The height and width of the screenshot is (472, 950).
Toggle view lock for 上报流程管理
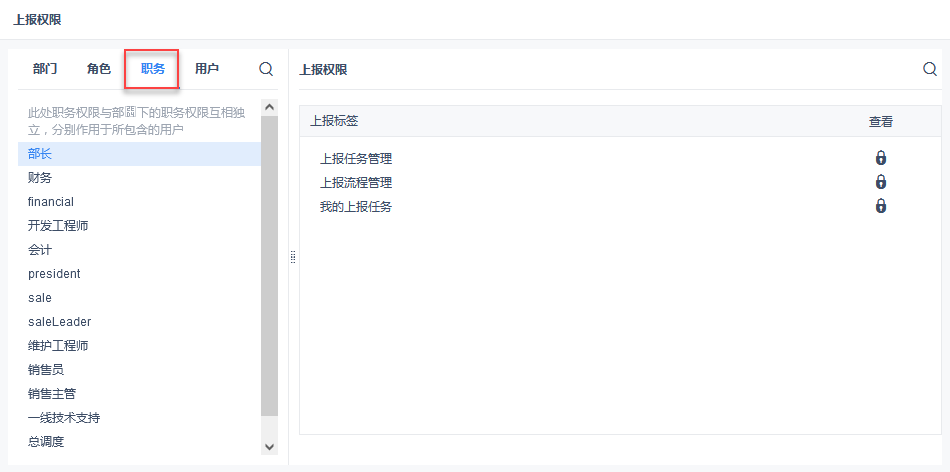coord(881,182)
